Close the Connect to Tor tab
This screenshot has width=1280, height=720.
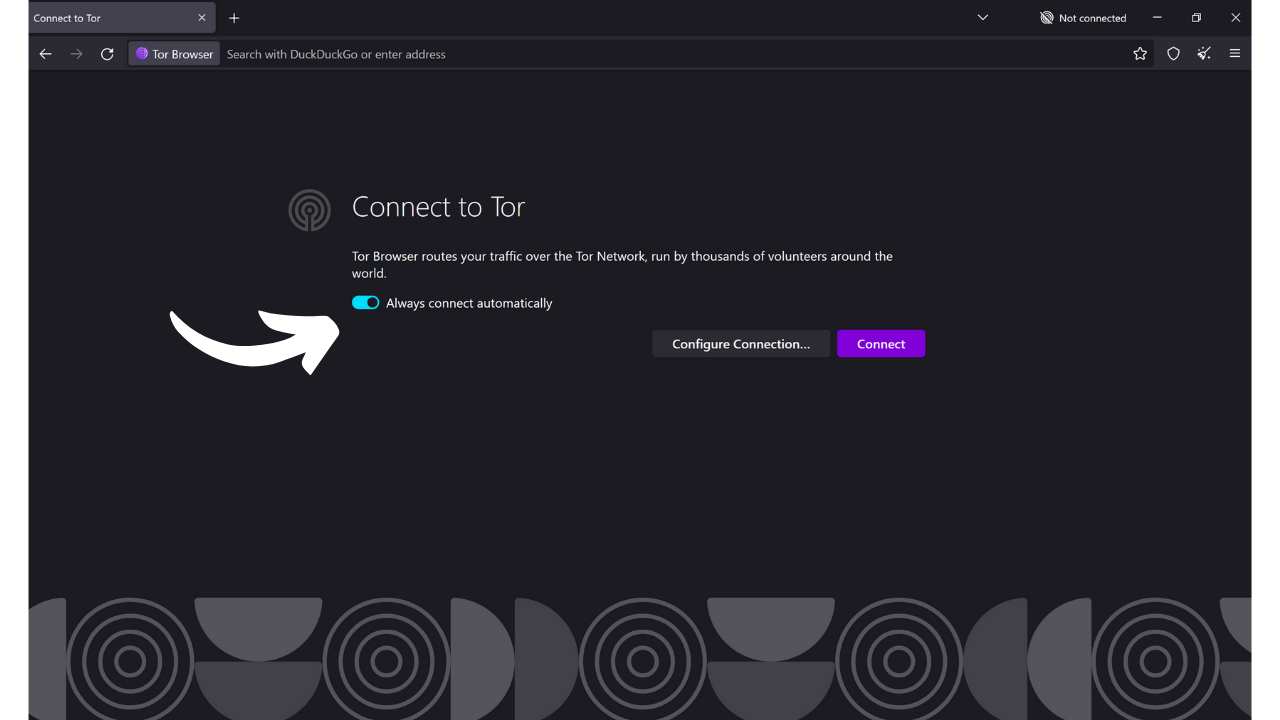[202, 17]
